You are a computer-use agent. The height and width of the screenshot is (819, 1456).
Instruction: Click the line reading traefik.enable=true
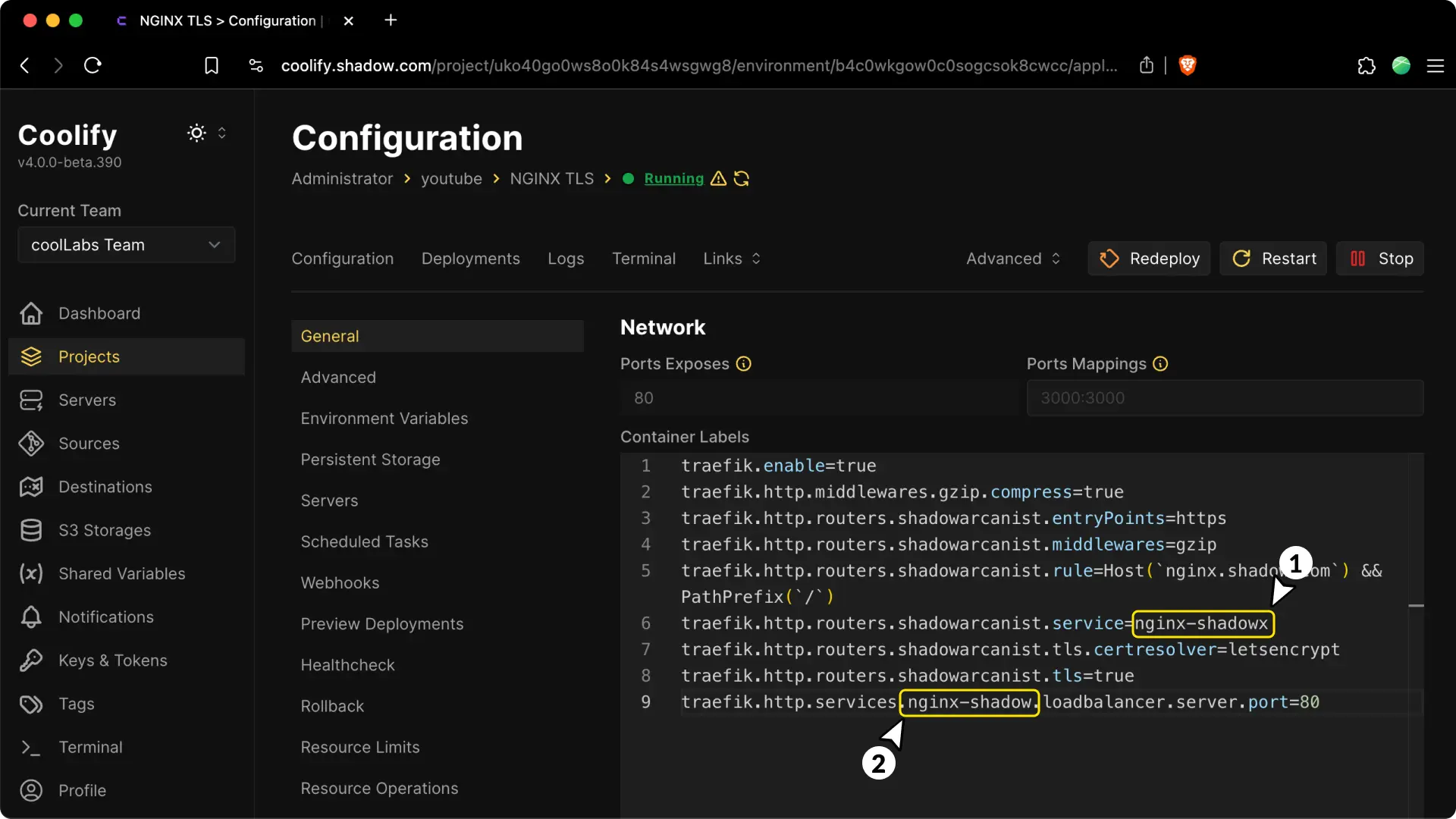779,466
